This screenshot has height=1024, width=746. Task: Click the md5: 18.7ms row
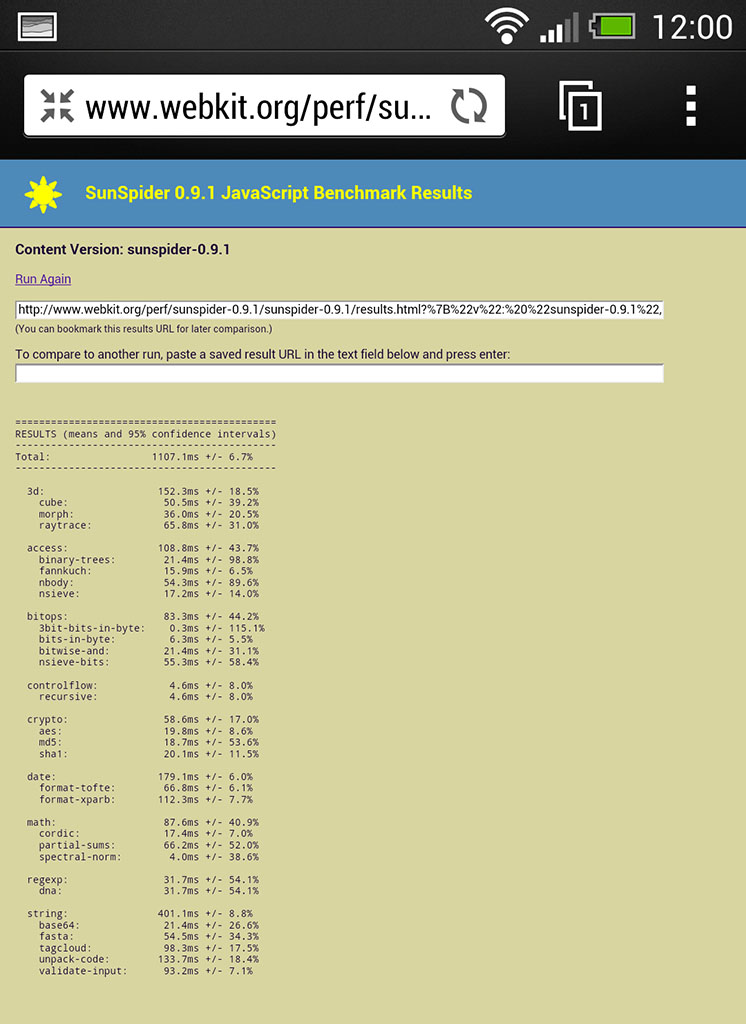148,743
